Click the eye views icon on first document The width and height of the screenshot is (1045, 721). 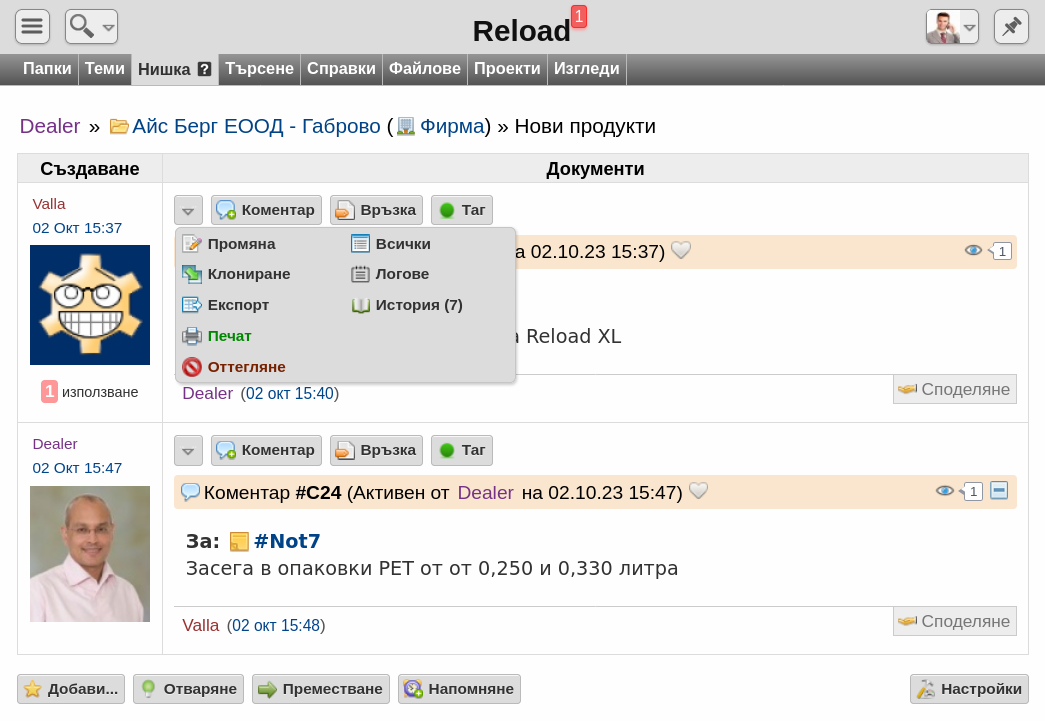[973, 251]
